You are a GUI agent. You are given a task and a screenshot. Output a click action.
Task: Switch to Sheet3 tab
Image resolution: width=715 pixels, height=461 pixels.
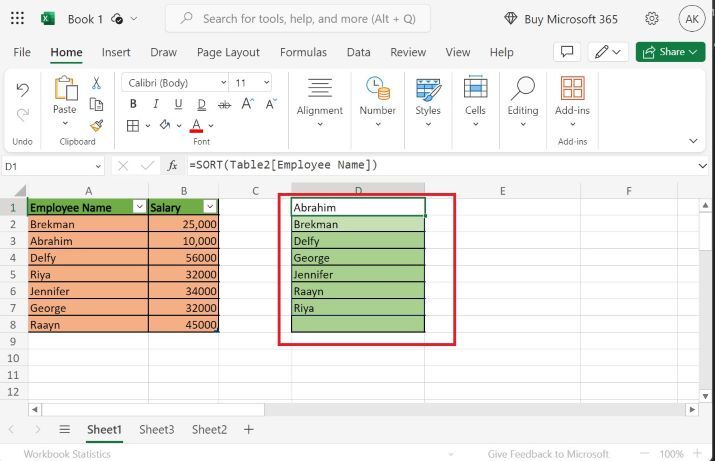pyautogui.click(x=156, y=430)
